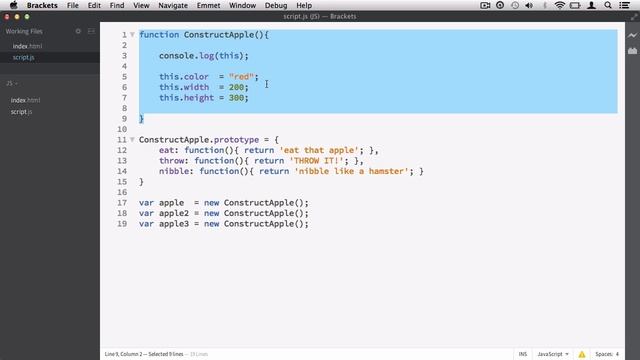Click the Live Preview lightning icon
Viewport: 640px width, 360px height.
632,36
